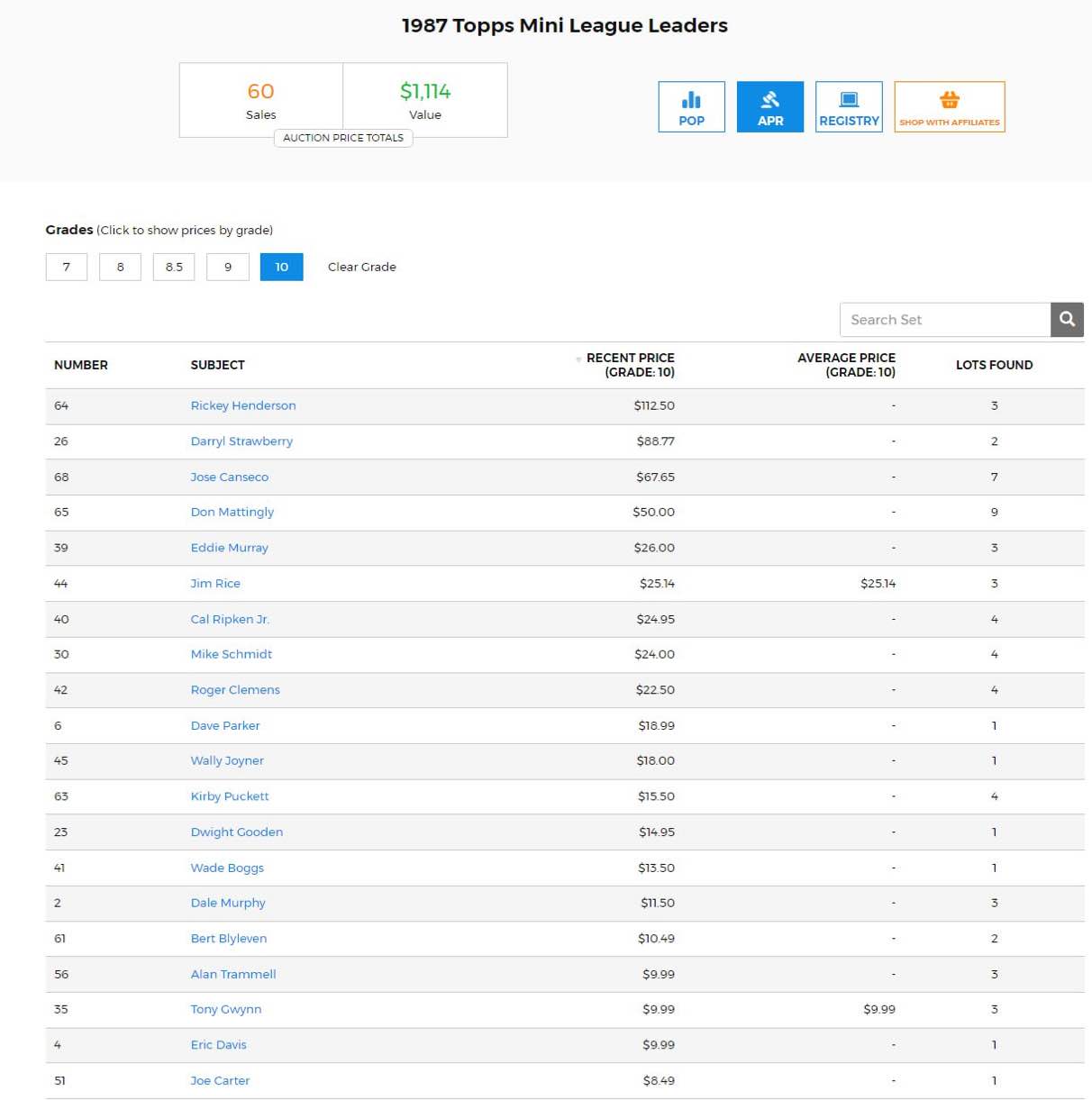Open Dwight Gooden card link
This screenshot has height=1100, width=1092.
237,832
